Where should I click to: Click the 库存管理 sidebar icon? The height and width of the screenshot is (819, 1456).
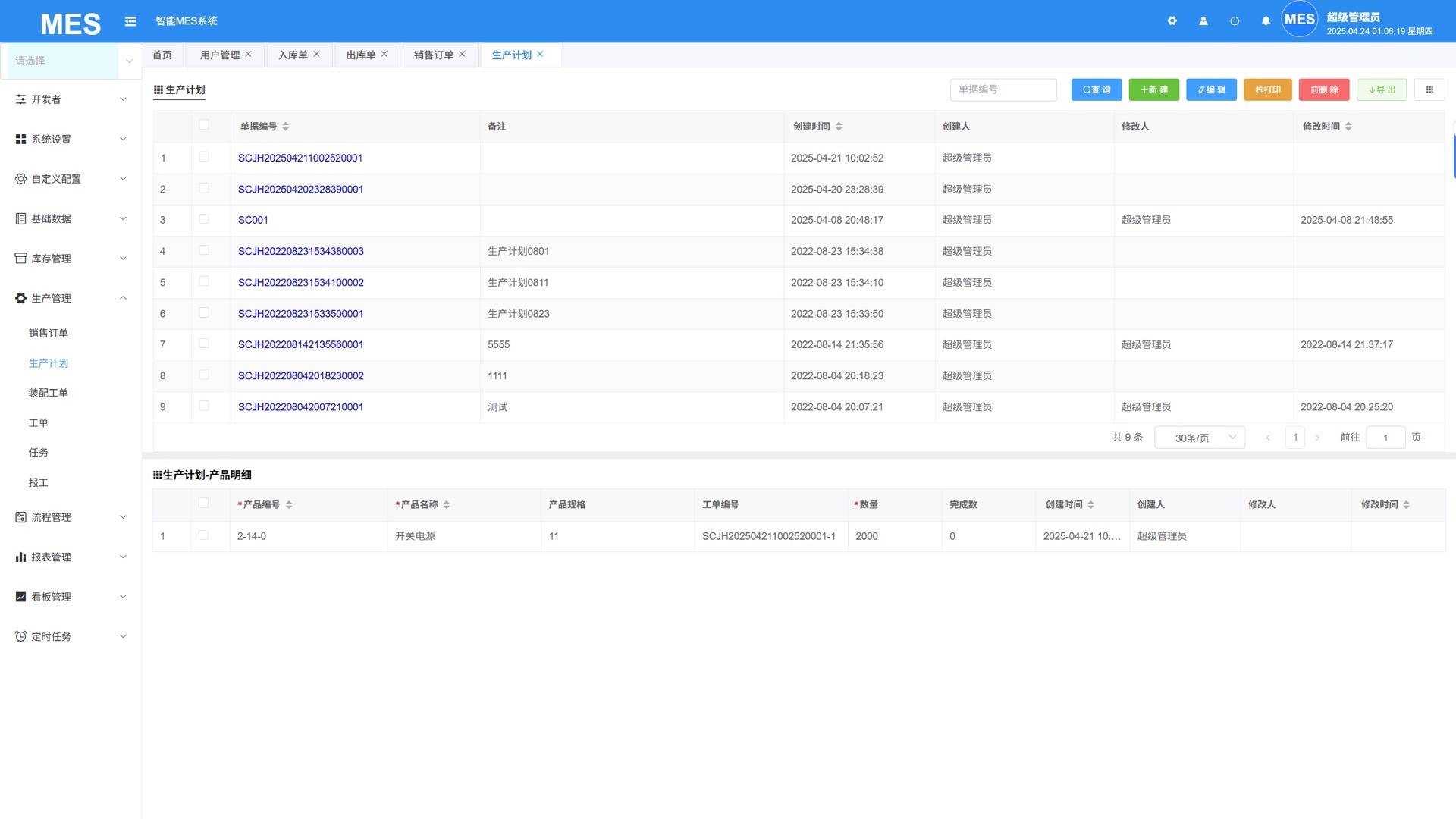20,259
